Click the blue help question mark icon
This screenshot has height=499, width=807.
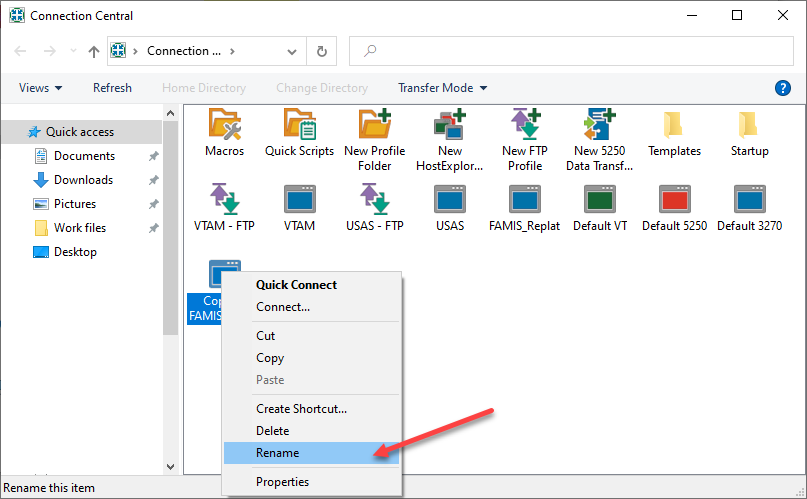point(783,88)
